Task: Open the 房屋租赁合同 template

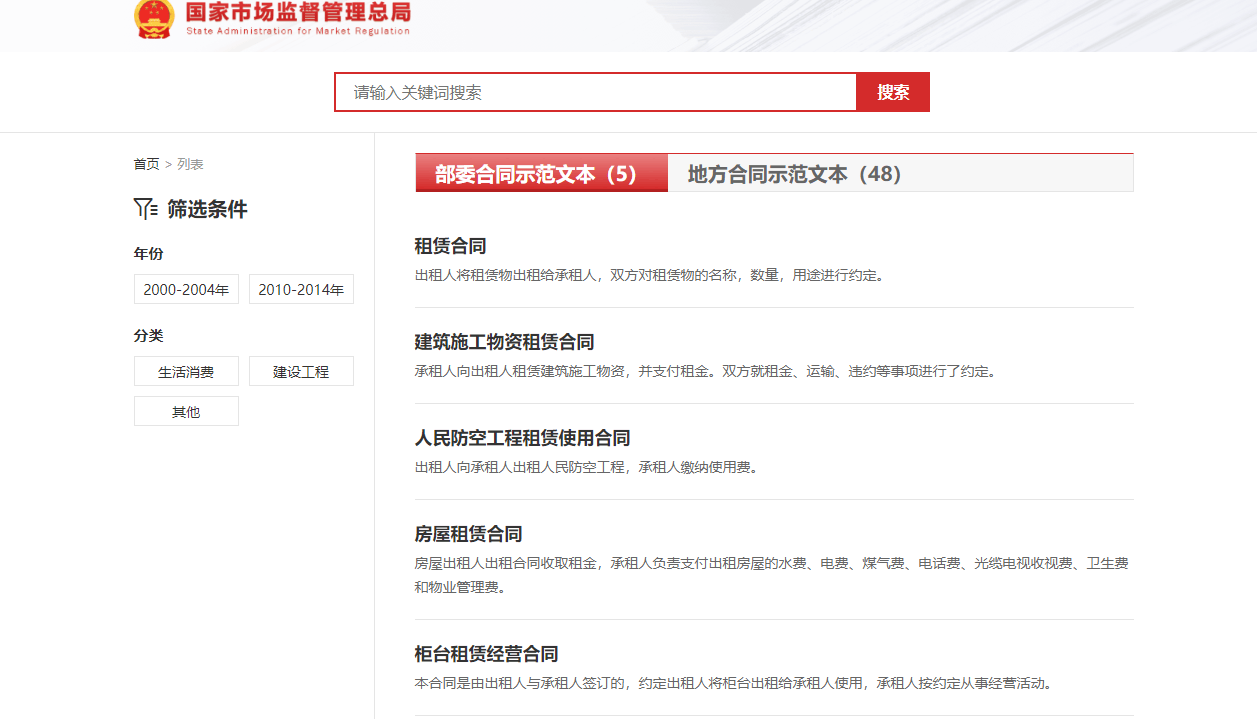Action: click(x=468, y=534)
